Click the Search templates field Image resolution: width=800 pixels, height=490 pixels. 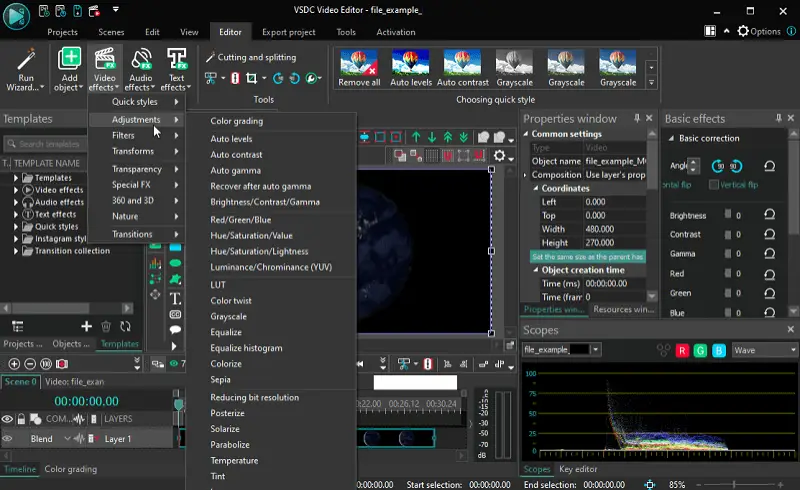pyautogui.click(x=47, y=144)
